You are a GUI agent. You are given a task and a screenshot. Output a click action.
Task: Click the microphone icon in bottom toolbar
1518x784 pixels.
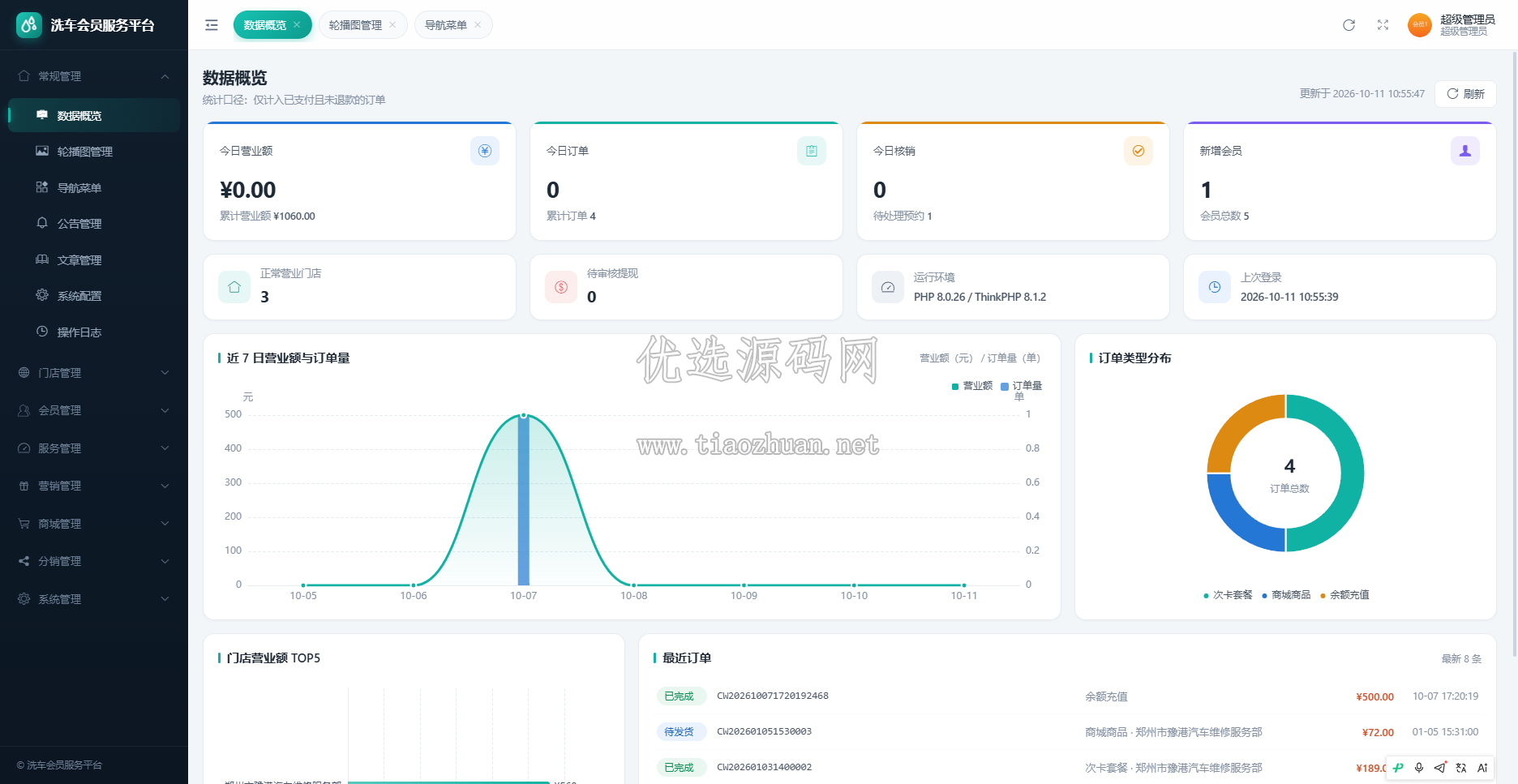point(1419,768)
